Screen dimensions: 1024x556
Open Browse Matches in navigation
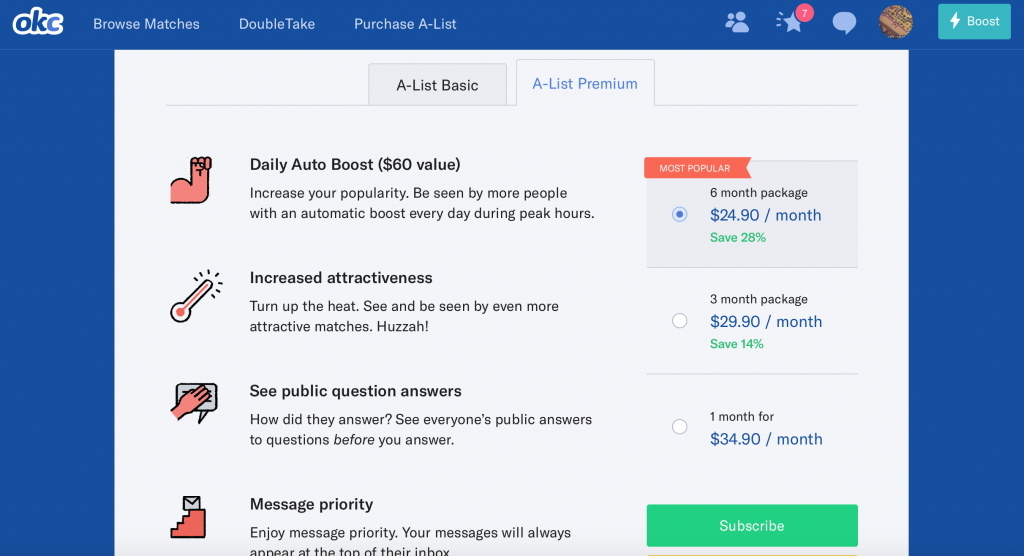(x=146, y=24)
